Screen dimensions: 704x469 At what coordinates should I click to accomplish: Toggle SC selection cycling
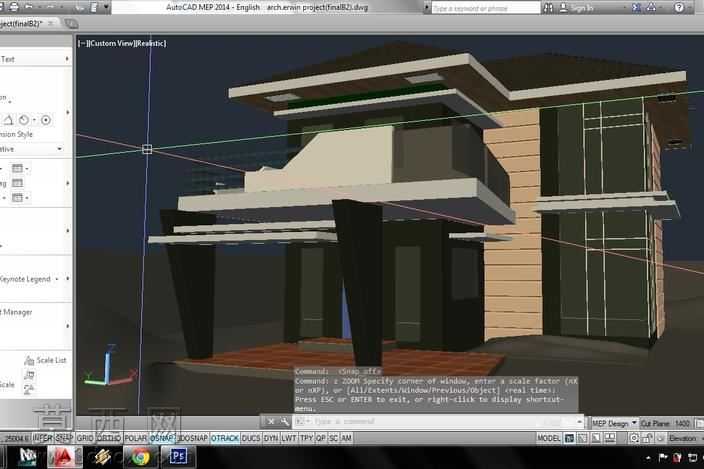point(334,438)
